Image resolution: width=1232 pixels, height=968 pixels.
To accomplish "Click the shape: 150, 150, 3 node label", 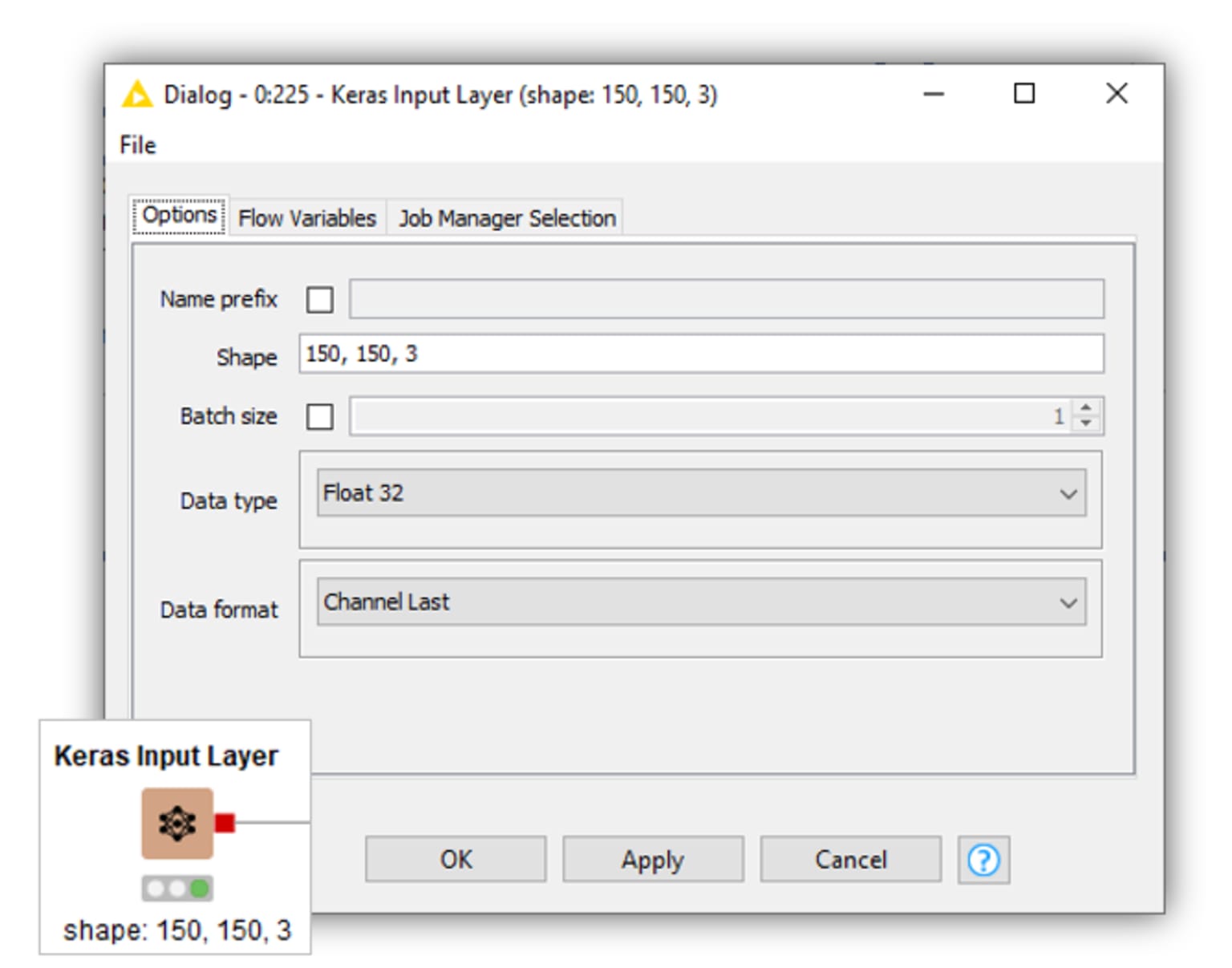I will pyautogui.click(x=177, y=930).
